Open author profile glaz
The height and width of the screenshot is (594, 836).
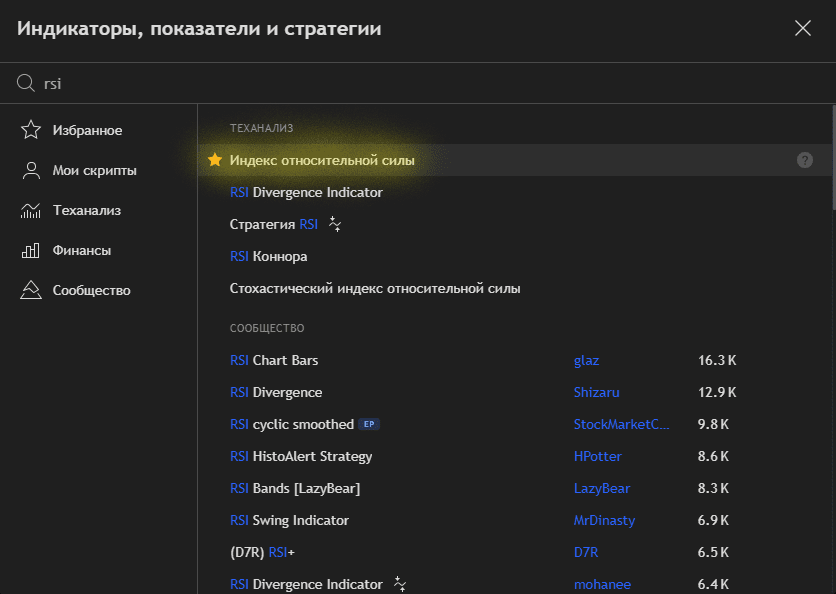(587, 360)
